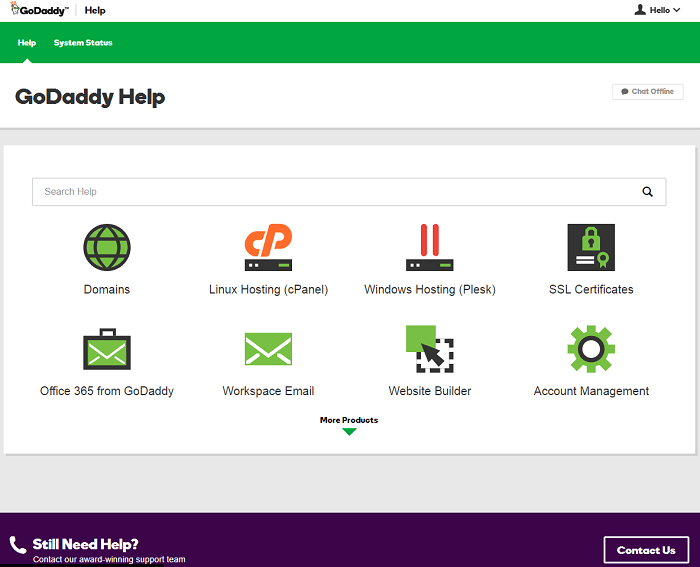Image resolution: width=700 pixels, height=567 pixels.
Task: Click the Linux Hosting cPanel icon
Action: click(268, 247)
